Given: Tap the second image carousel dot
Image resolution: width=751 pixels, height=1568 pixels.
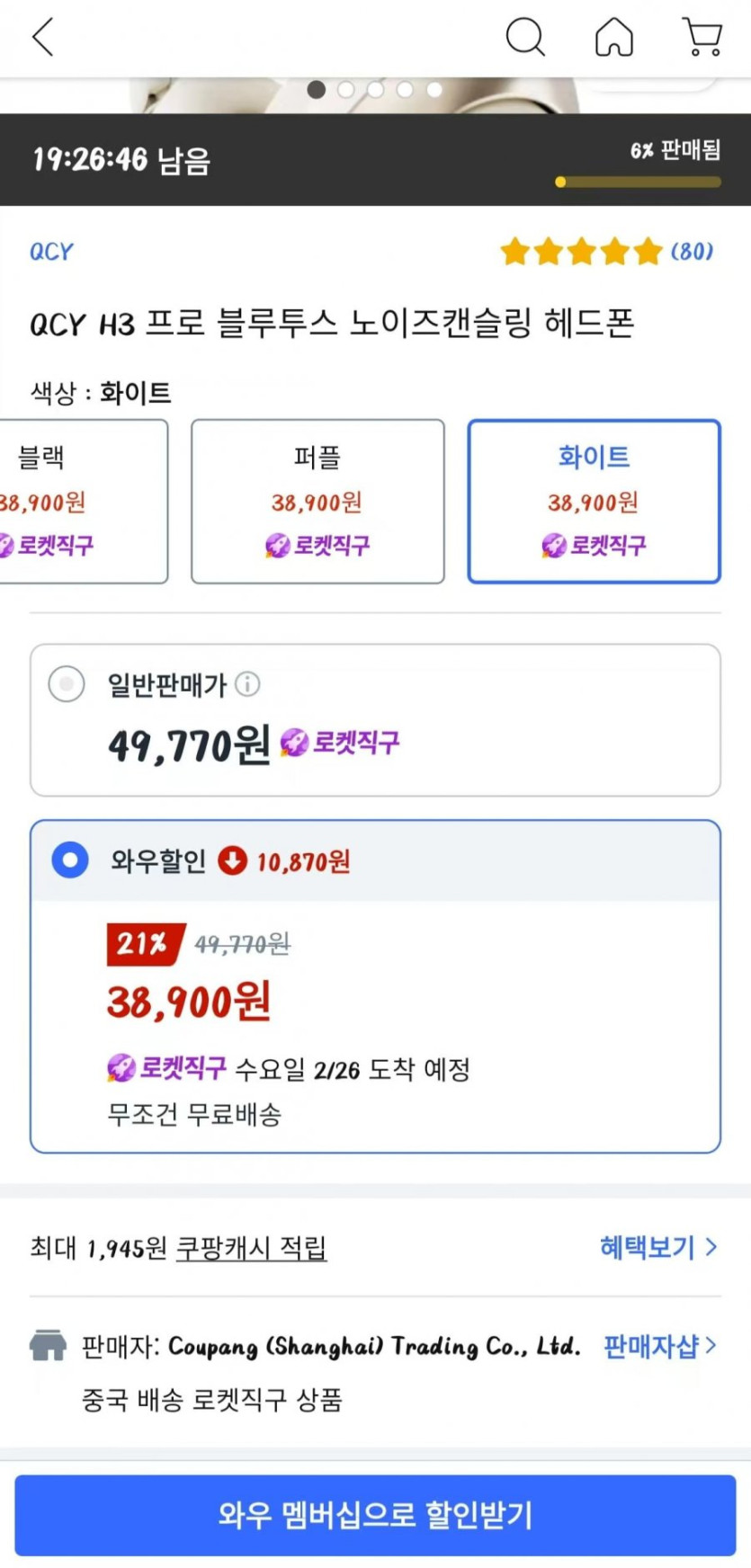Looking at the screenshot, I should pyautogui.click(x=346, y=90).
